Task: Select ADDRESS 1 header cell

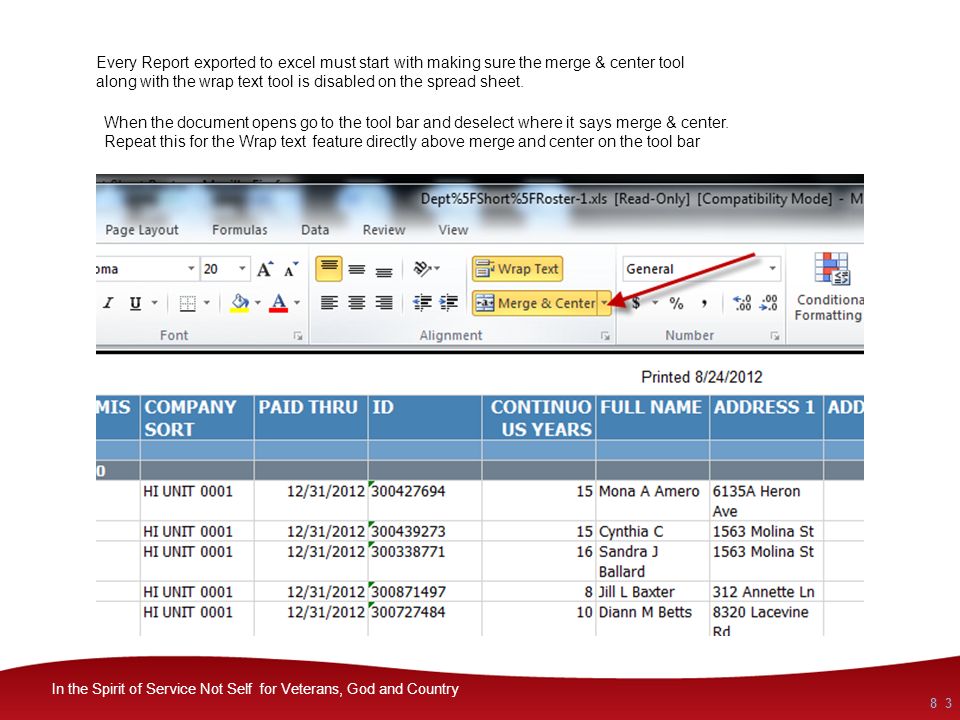Action: pyautogui.click(x=767, y=418)
